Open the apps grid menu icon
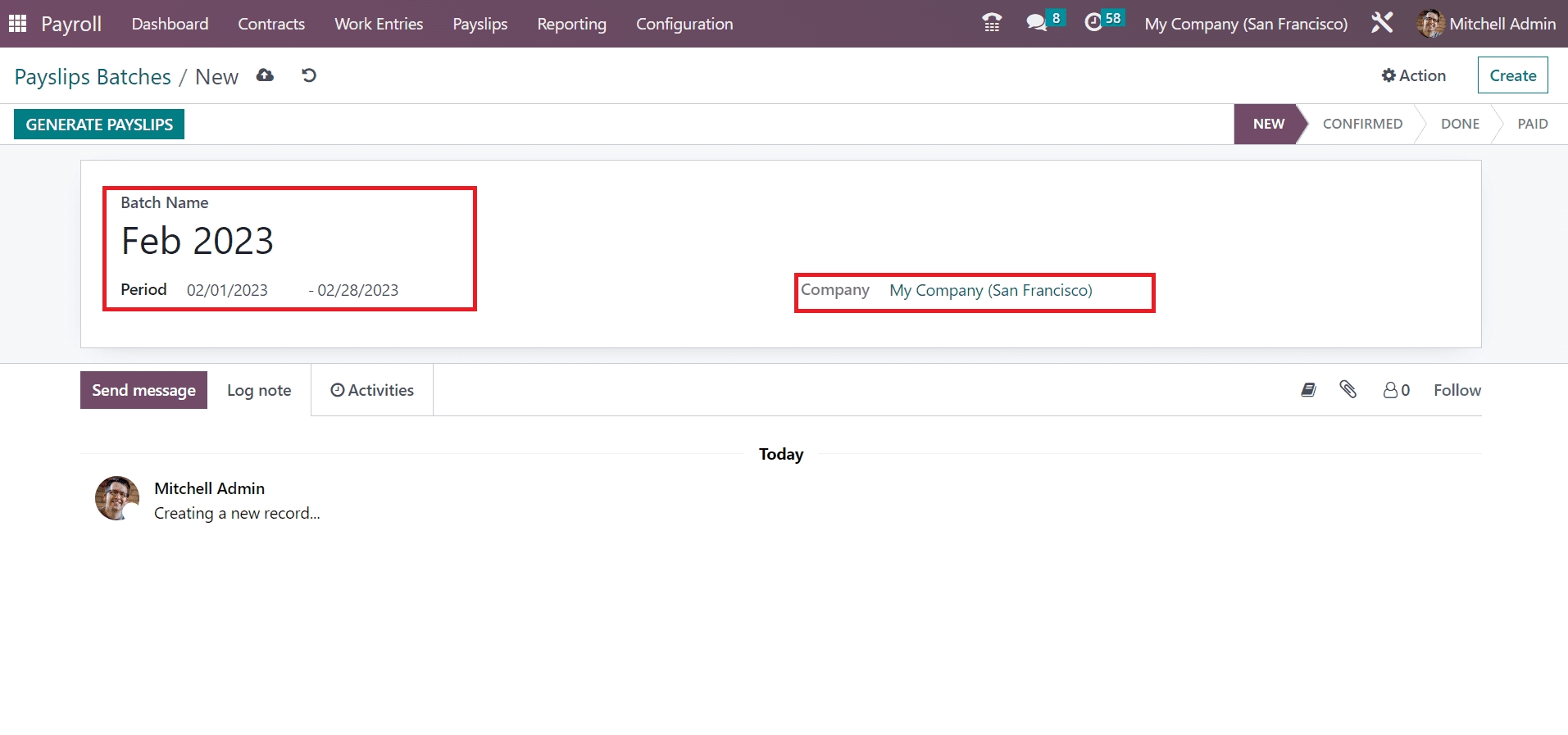Viewport: 1568px width, 735px height. pos(17,24)
